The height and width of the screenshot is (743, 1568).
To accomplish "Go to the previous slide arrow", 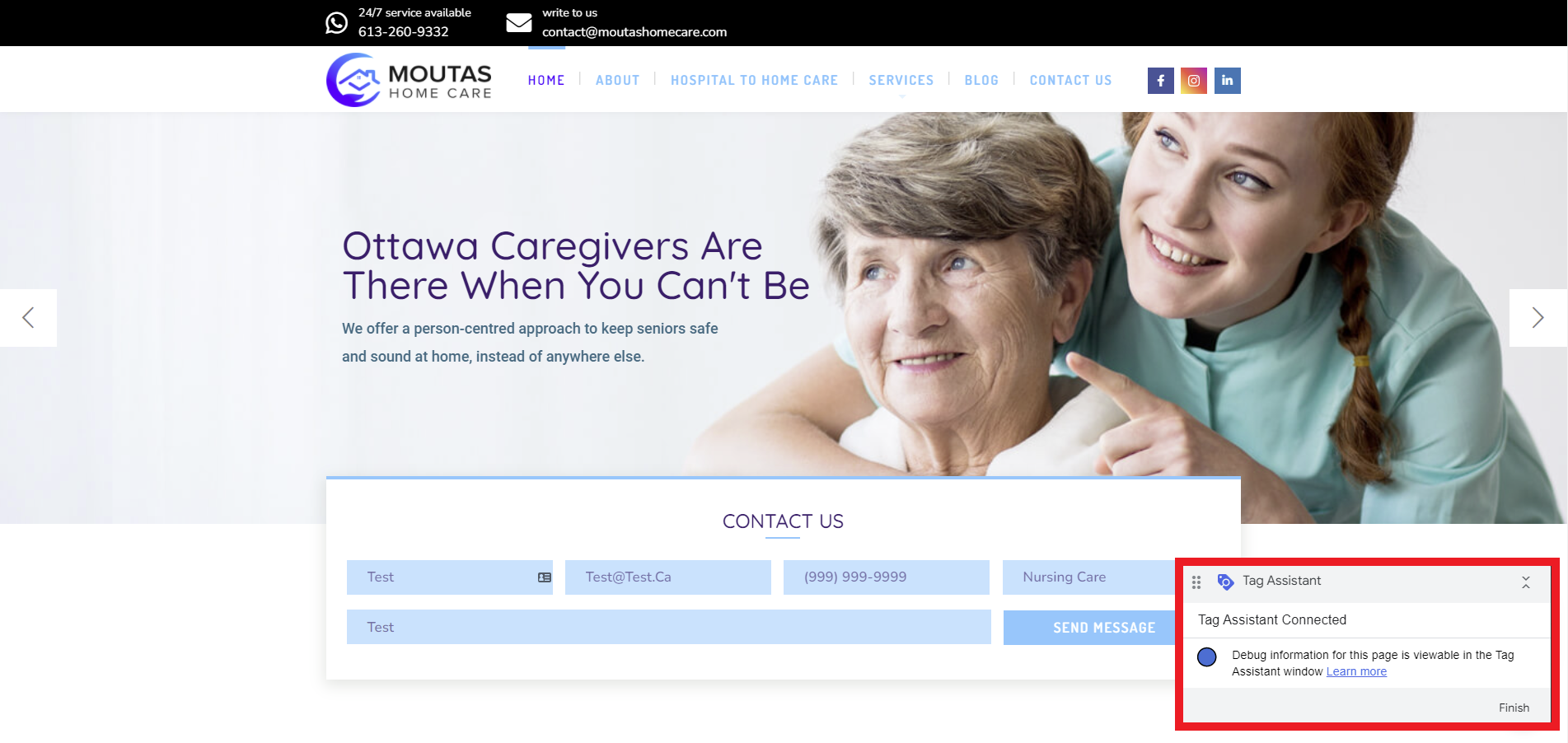I will [x=28, y=318].
